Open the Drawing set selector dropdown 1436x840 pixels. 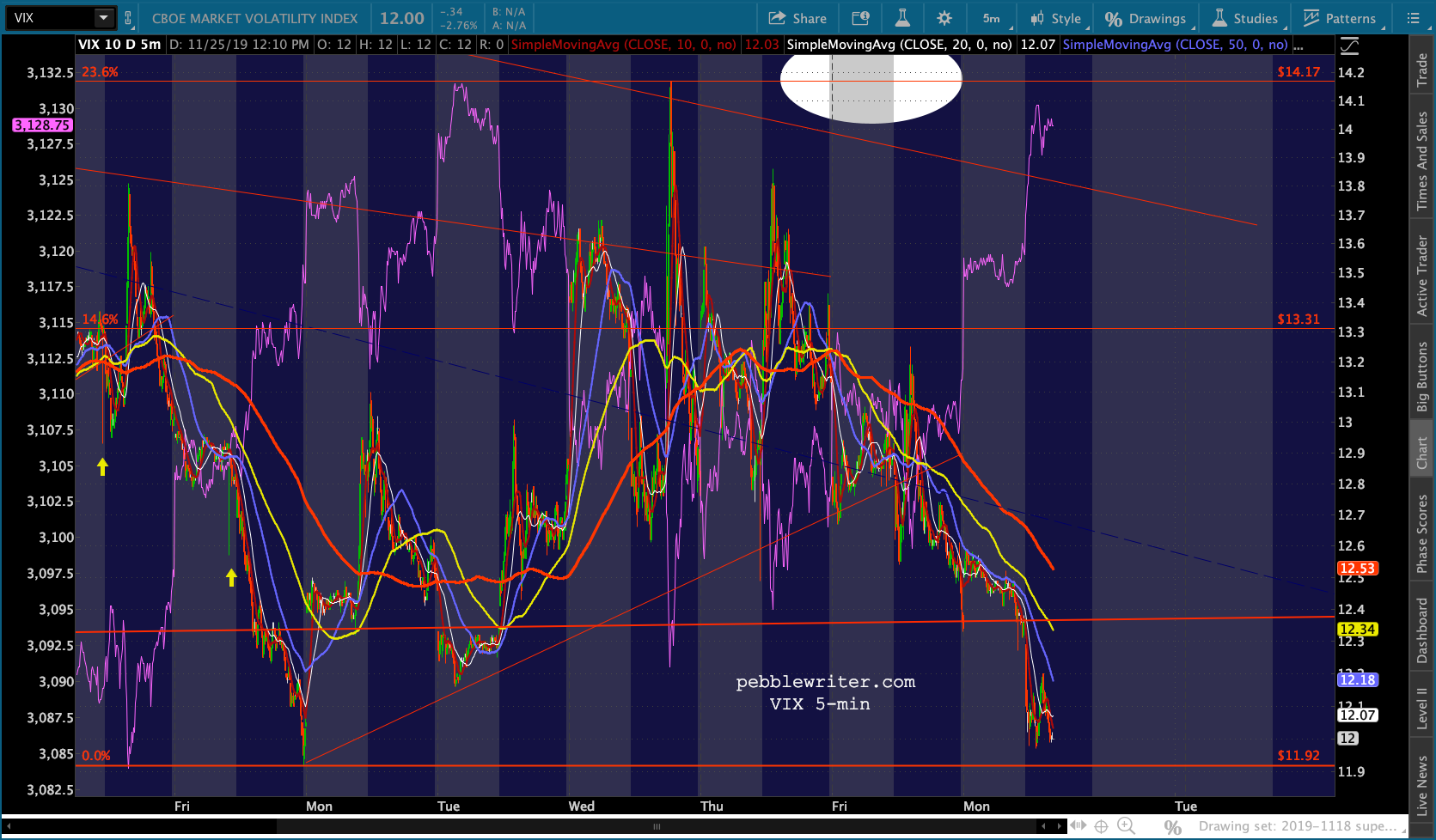point(1297,826)
